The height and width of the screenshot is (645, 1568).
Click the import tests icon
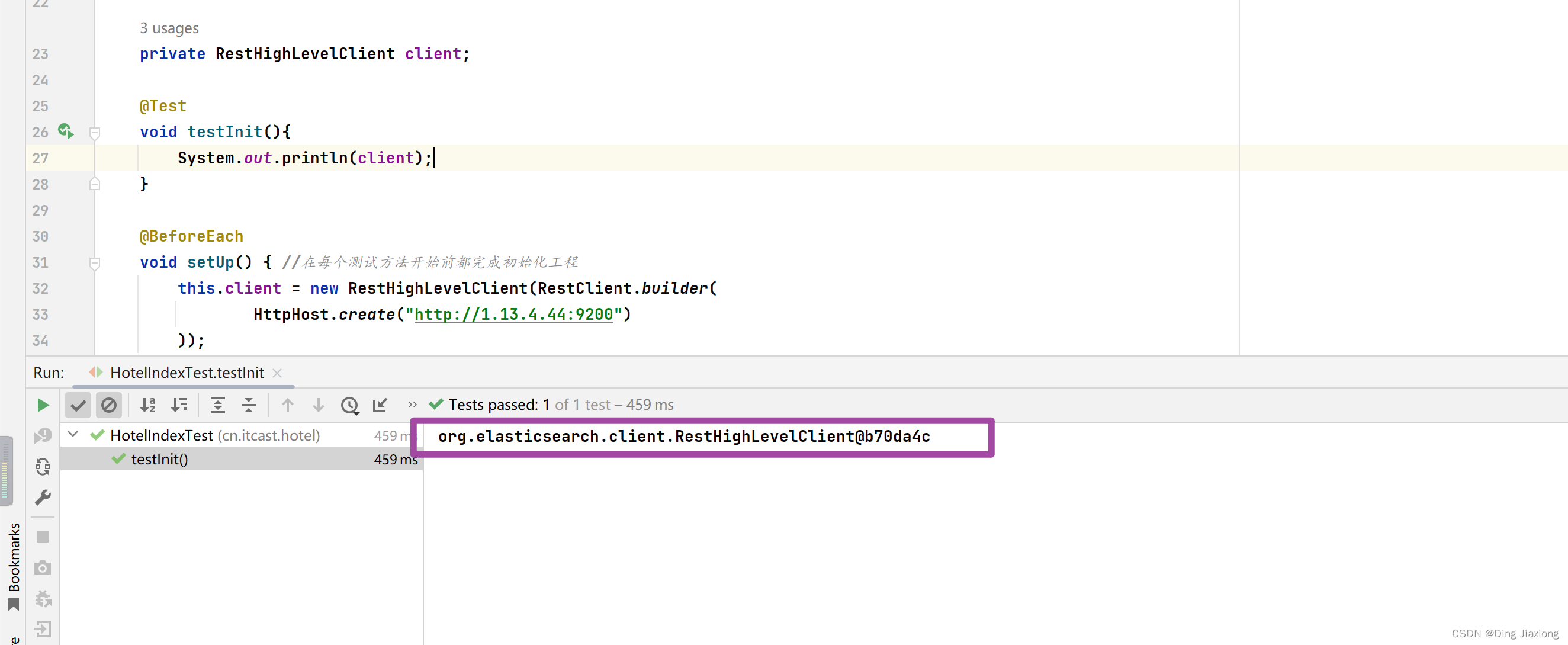[380, 405]
